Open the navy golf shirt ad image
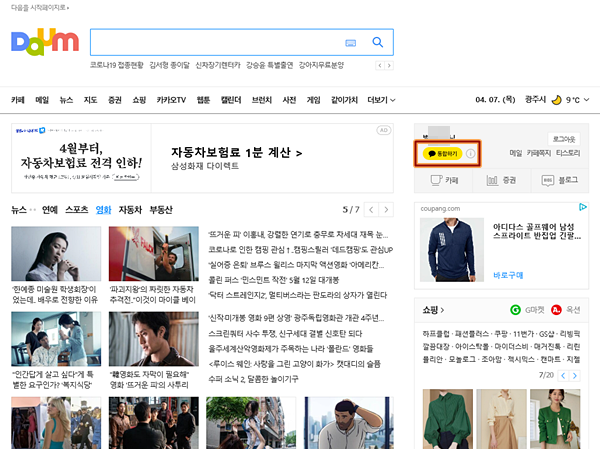Viewport: 600px width, 449px height. click(x=452, y=250)
